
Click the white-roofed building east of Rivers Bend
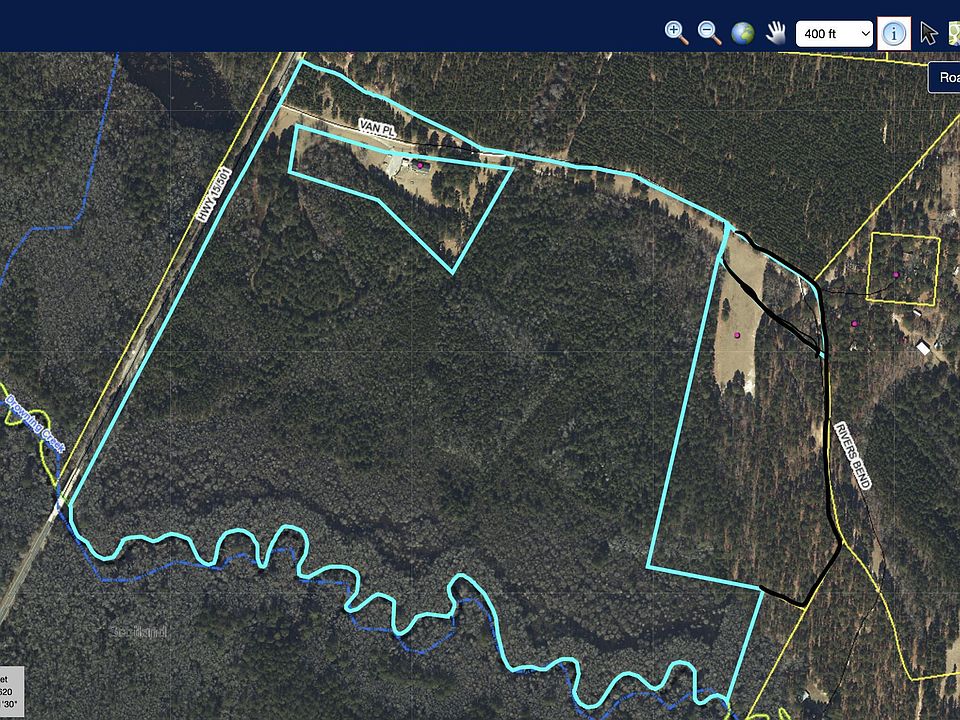923,348
